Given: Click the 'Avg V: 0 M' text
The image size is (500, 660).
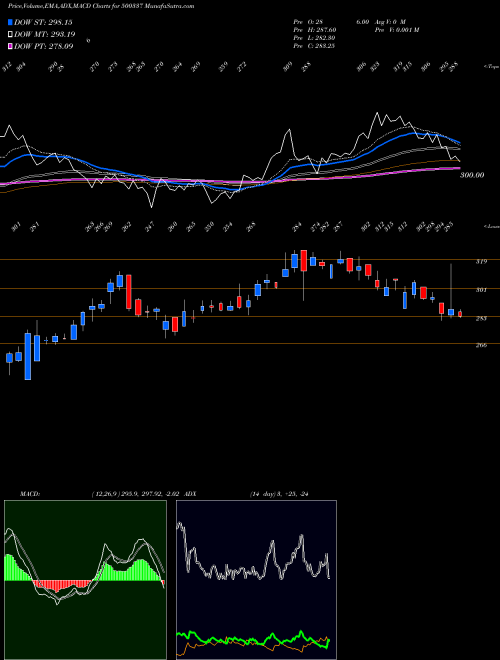Looking at the screenshot, I should [x=391, y=21].
